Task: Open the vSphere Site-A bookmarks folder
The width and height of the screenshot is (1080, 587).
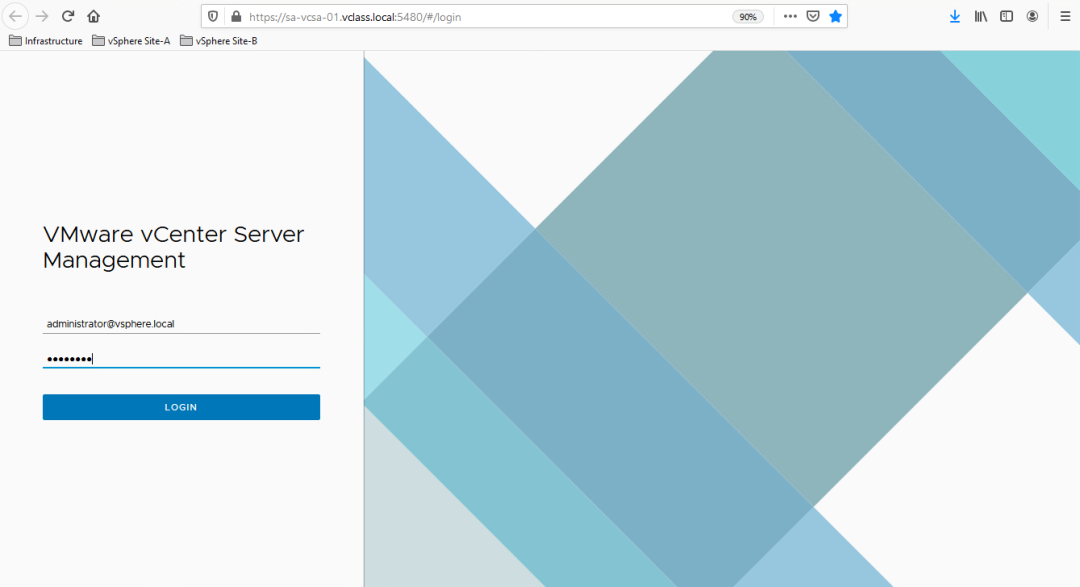Action: 131,41
